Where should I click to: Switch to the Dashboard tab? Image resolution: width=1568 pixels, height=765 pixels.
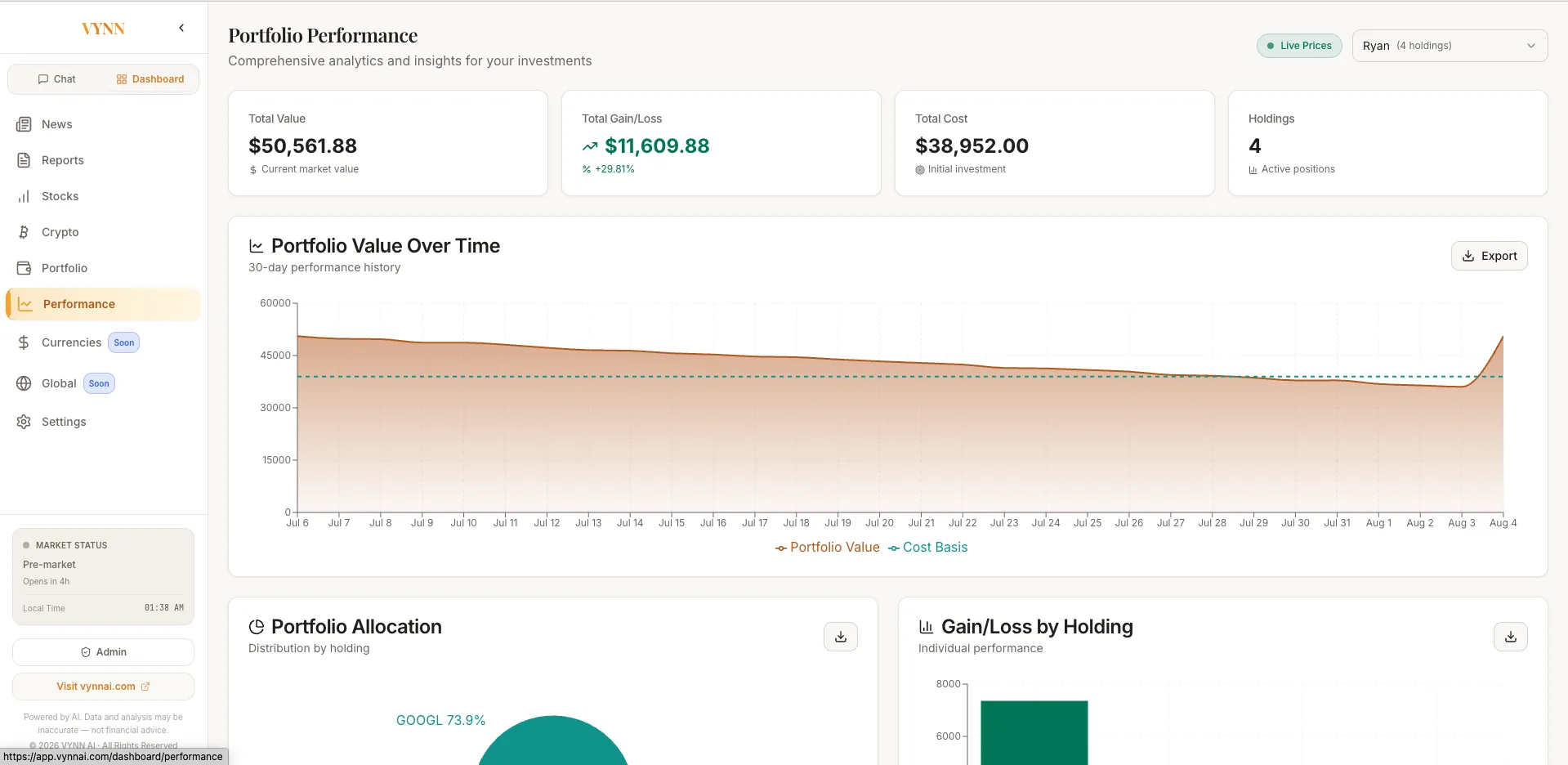coord(150,79)
